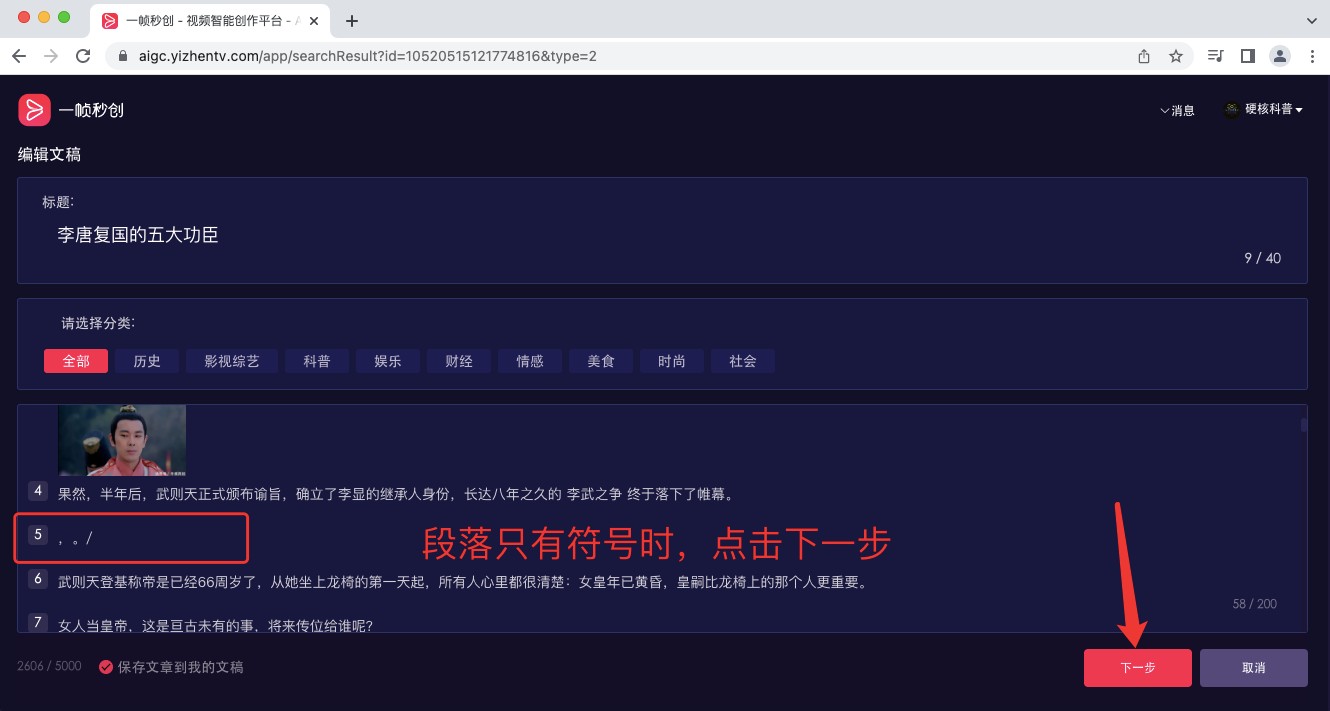
Task: Open the Chrome profile avatar
Action: [x=1279, y=56]
